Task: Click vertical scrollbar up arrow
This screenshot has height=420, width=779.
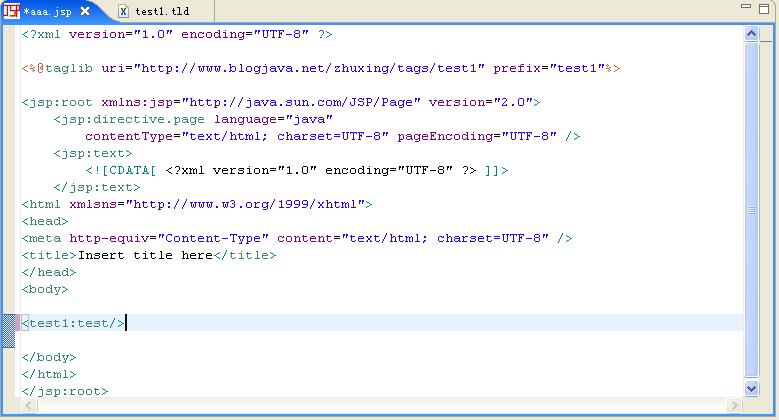Action: (751, 34)
